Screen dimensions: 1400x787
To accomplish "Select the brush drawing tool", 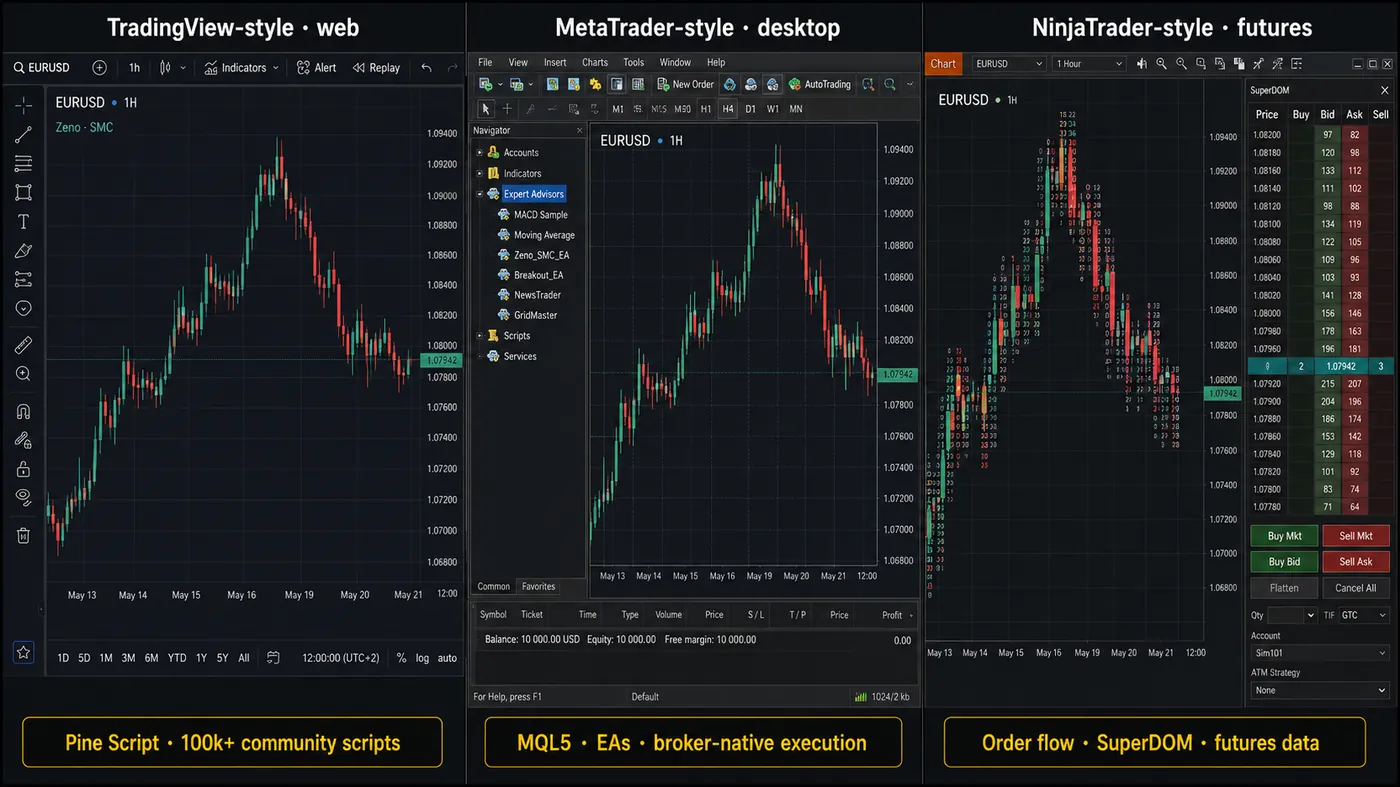I will [23, 251].
